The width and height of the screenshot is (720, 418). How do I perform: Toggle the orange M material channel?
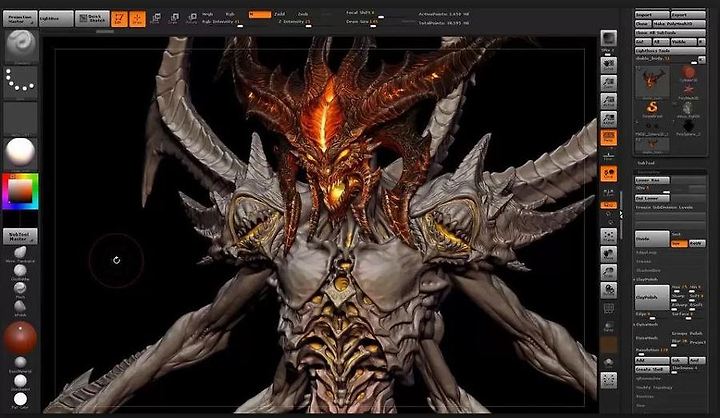260,15
